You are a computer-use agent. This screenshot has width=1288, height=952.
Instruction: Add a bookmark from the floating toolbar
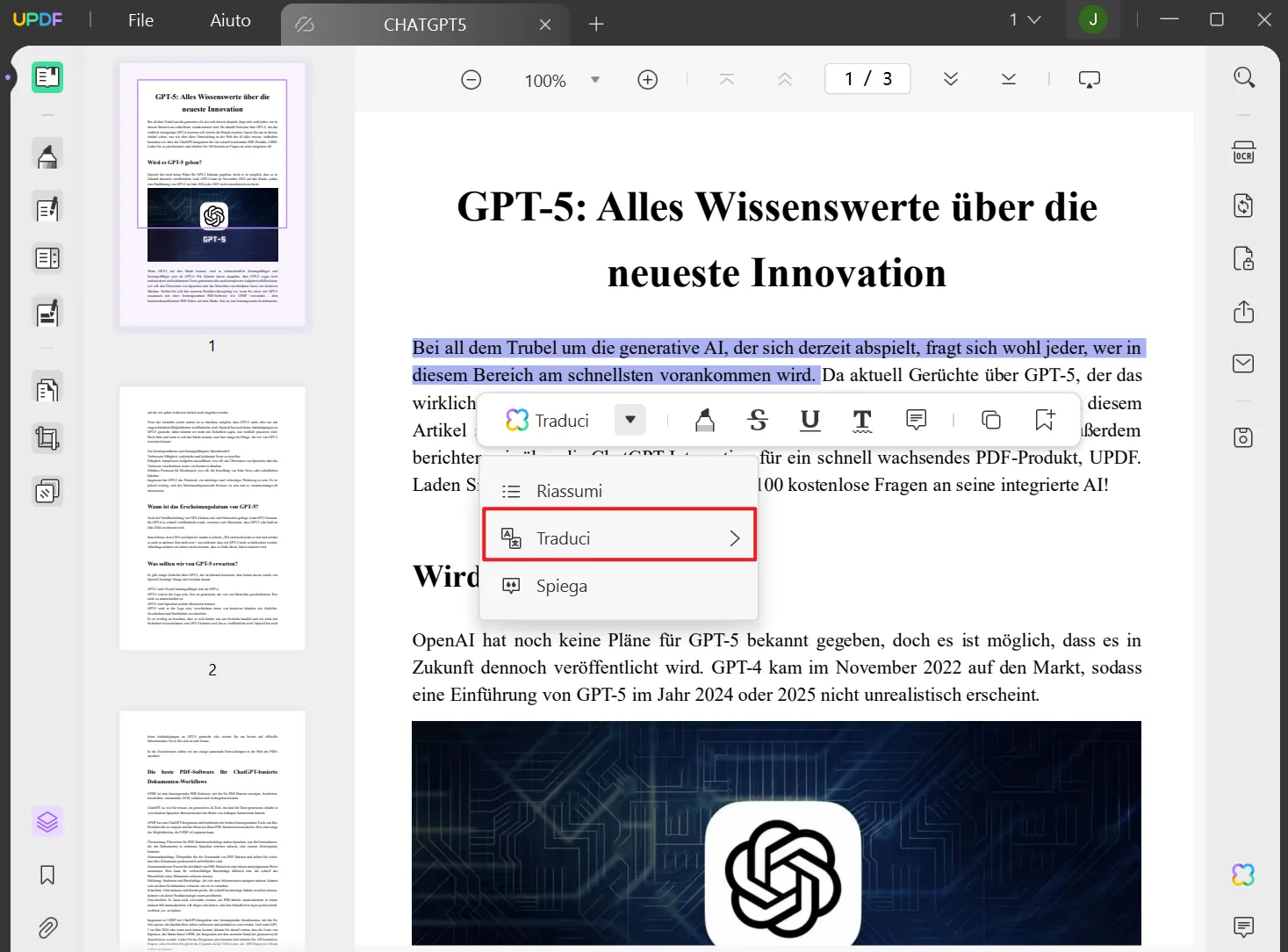click(x=1045, y=420)
